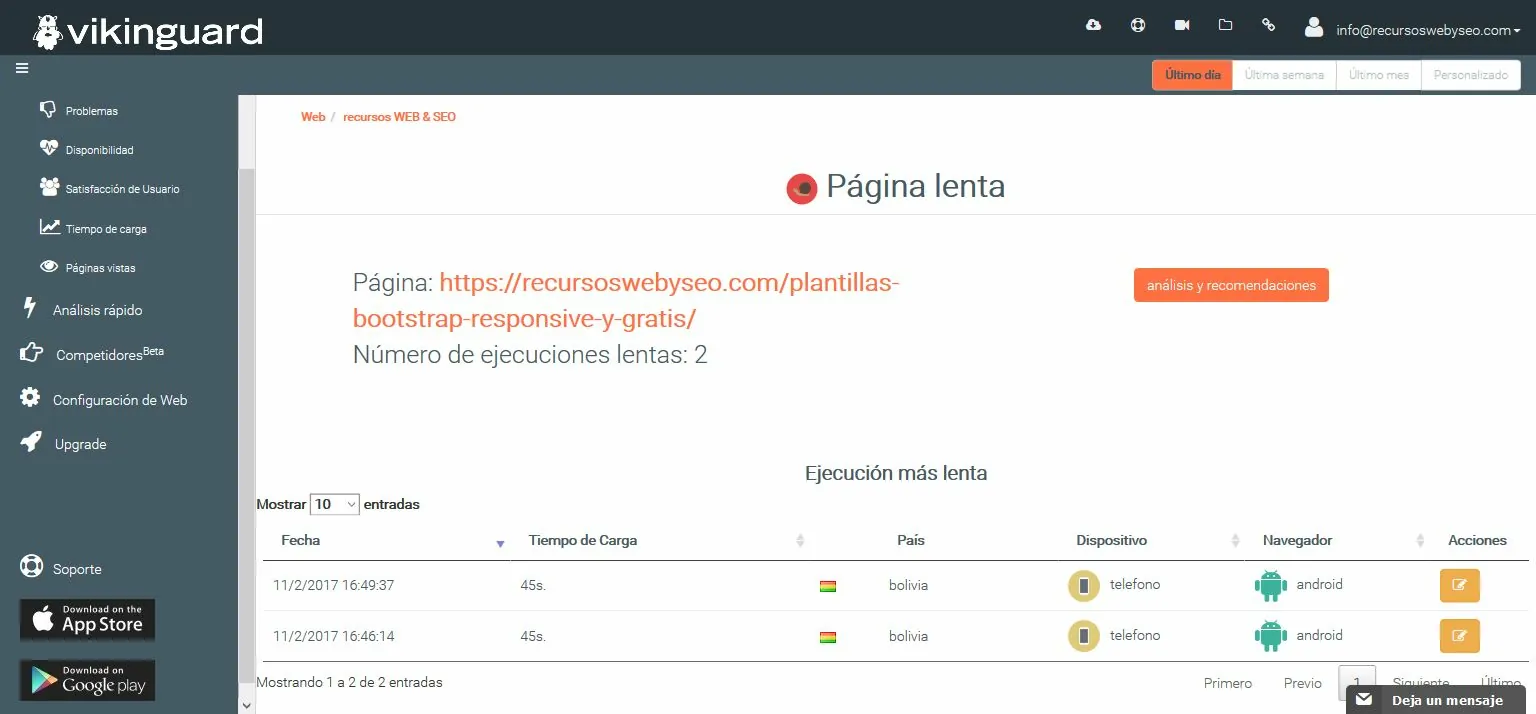Click the heartbeat Disponibilidad icon
The image size is (1536, 714).
click(x=49, y=148)
